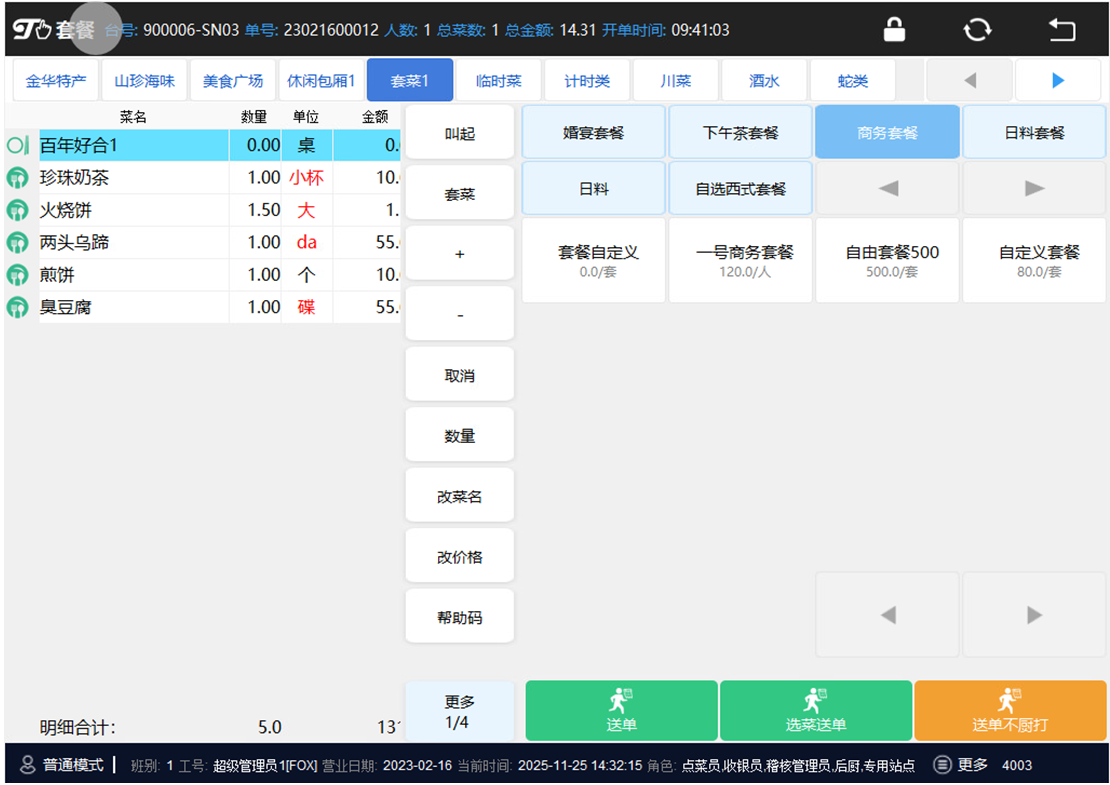Image resolution: width=1110 pixels, height=785 pixels.
Task: Switch to the 川菜 category tab
Action: pyautogui.click(x=676, y=81)
